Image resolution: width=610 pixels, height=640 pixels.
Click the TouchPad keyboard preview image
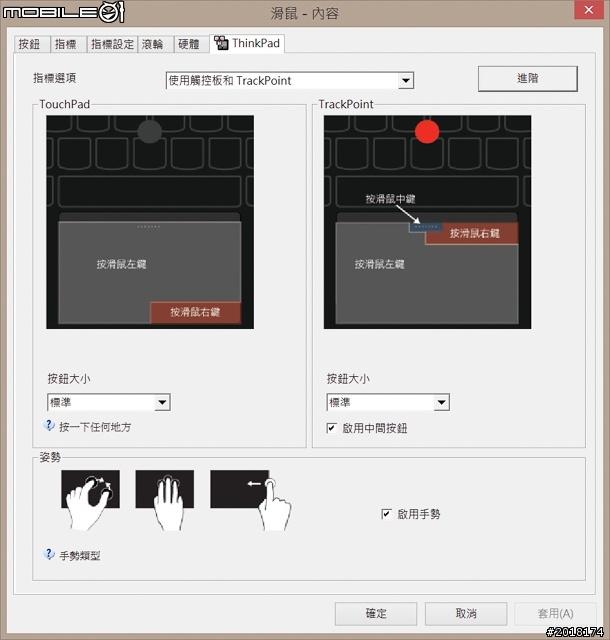pos(150,222)
